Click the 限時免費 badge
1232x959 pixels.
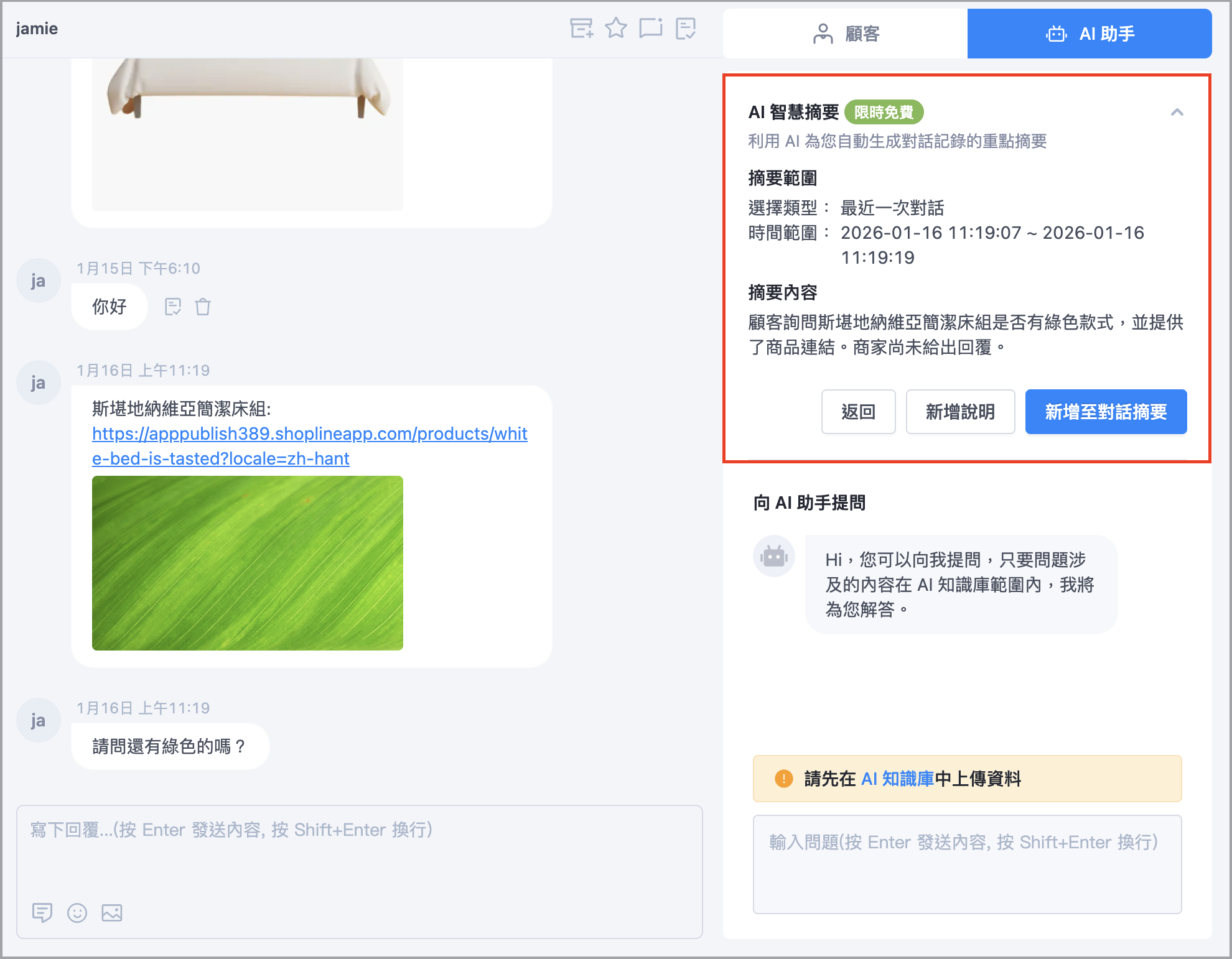pos(884,112)
